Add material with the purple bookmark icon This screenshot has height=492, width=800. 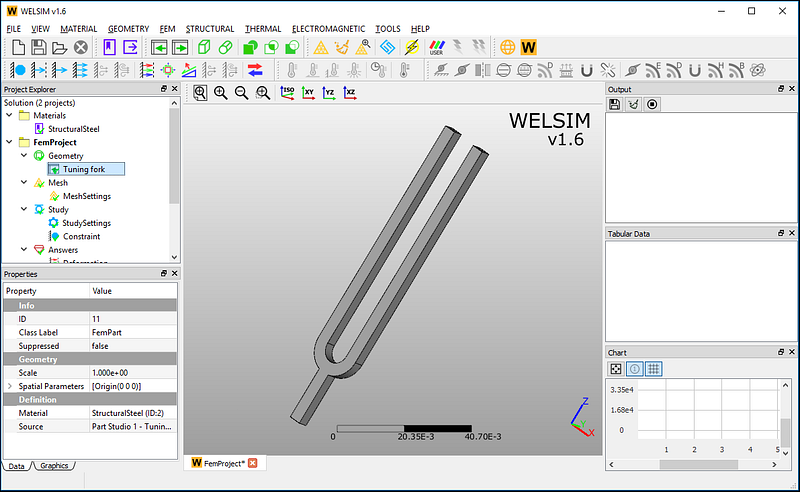pyautogui.click(x=109, y=47)
